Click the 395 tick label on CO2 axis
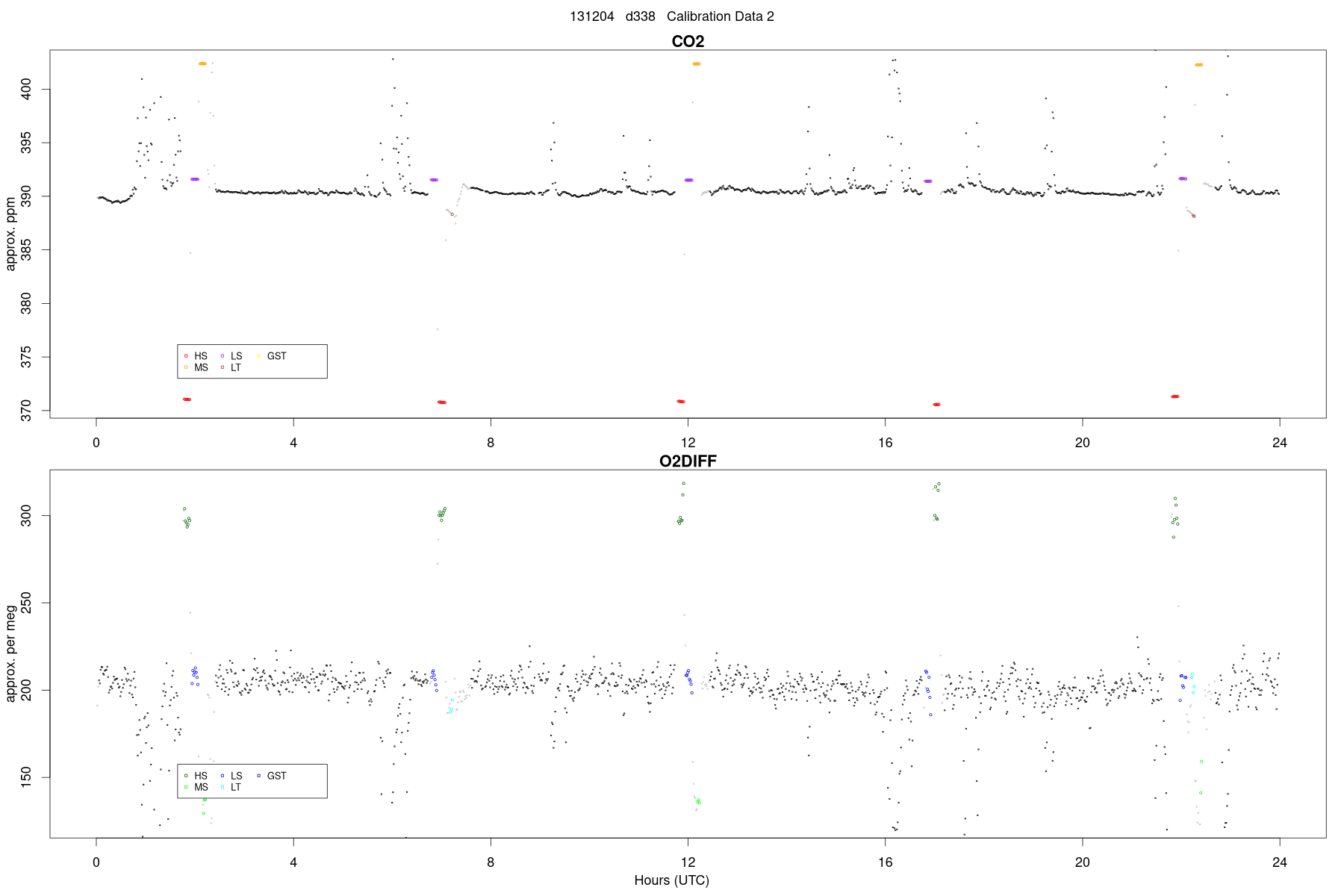 [x=26, y=143]
